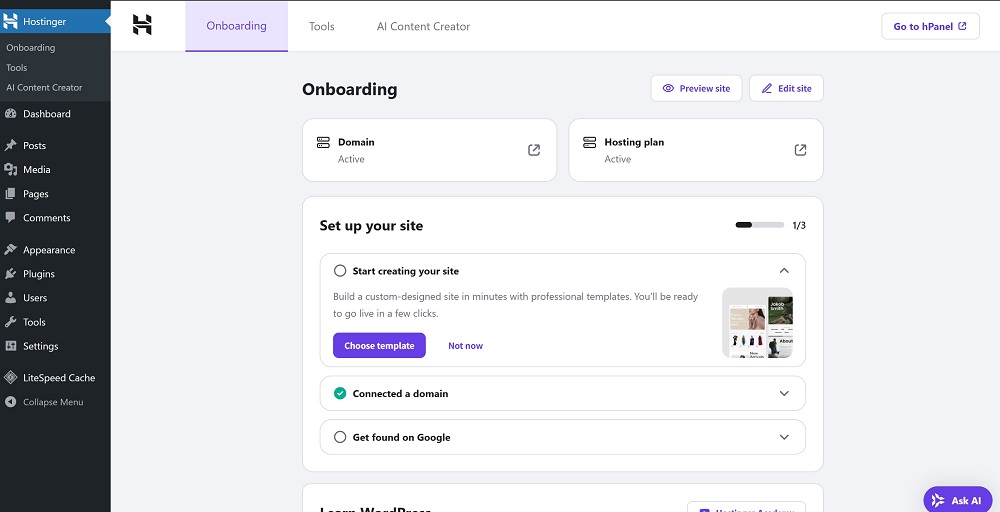
Task: Click the Tools wrench icon
Action: [x=10, y=322]
